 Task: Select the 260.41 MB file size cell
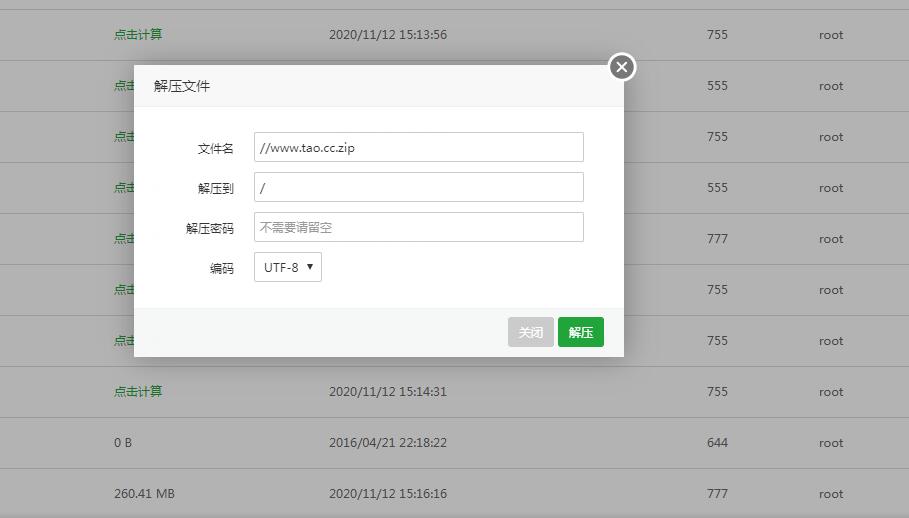(x=144, y=493)
